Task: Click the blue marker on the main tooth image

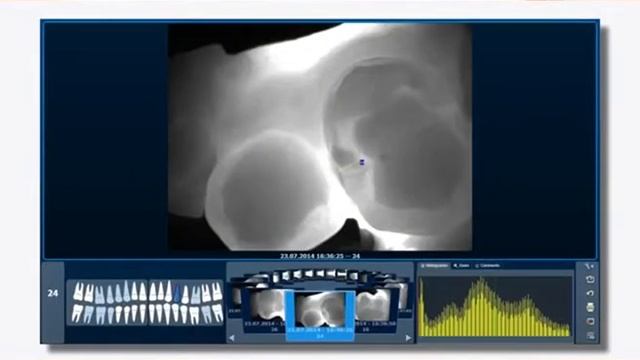Action: [x=362, y=162]
